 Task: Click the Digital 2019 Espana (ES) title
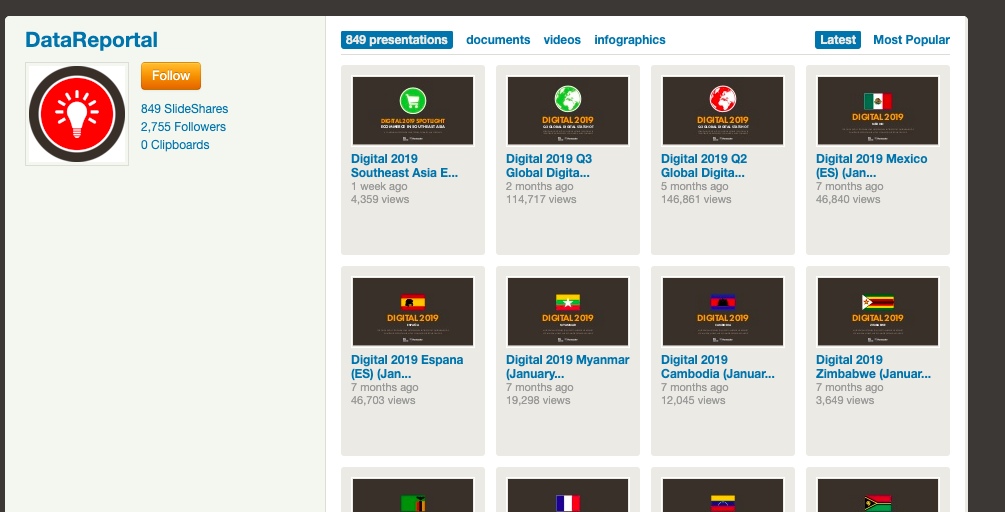pyautogui.click(x=407, y=367)
